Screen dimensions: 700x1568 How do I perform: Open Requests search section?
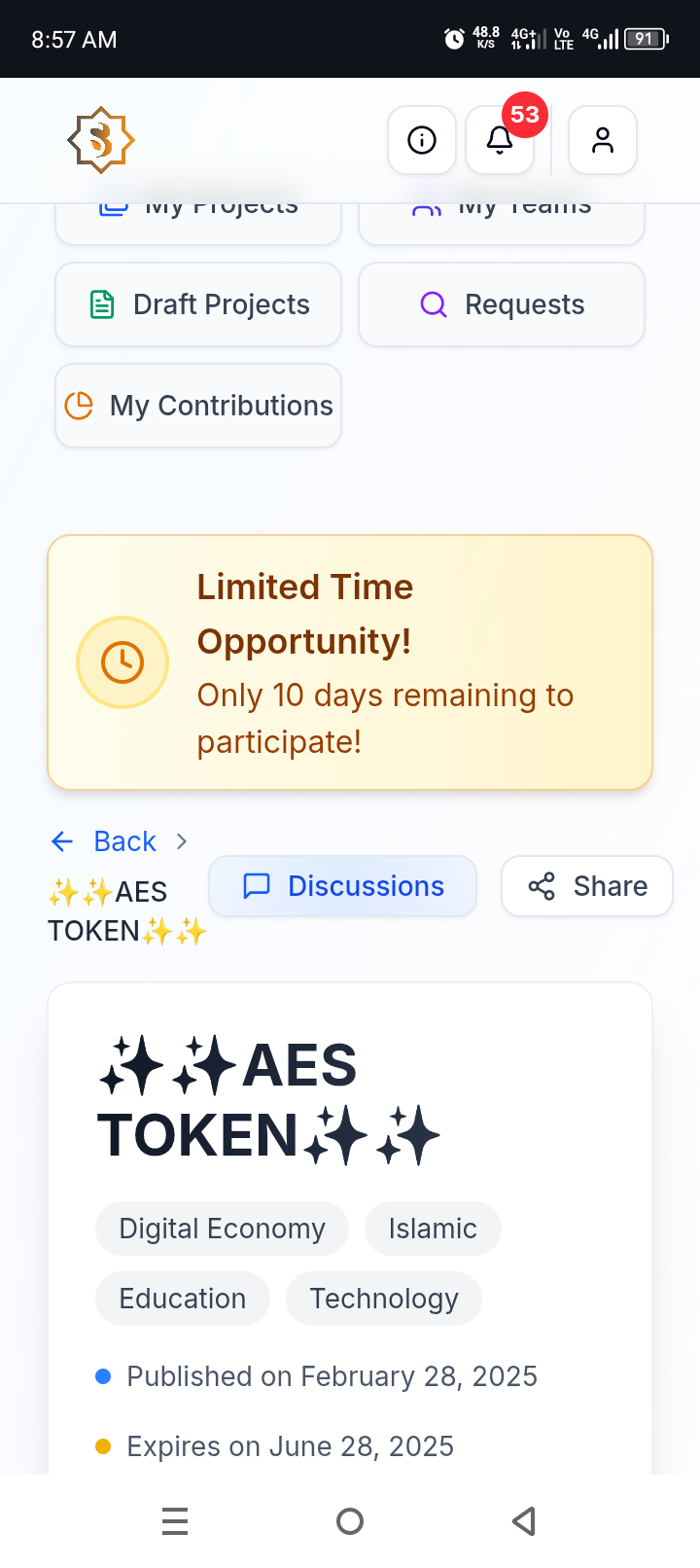(x=502, y=304)
